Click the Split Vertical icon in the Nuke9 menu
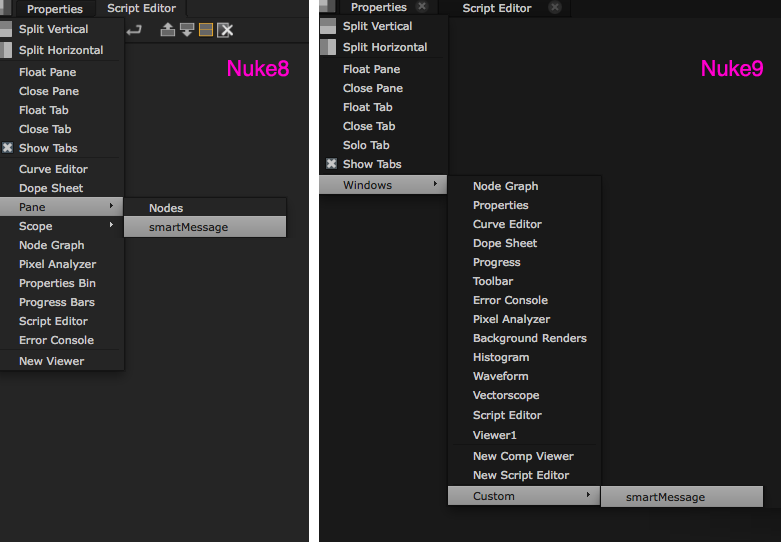 (x=328, y=27)
